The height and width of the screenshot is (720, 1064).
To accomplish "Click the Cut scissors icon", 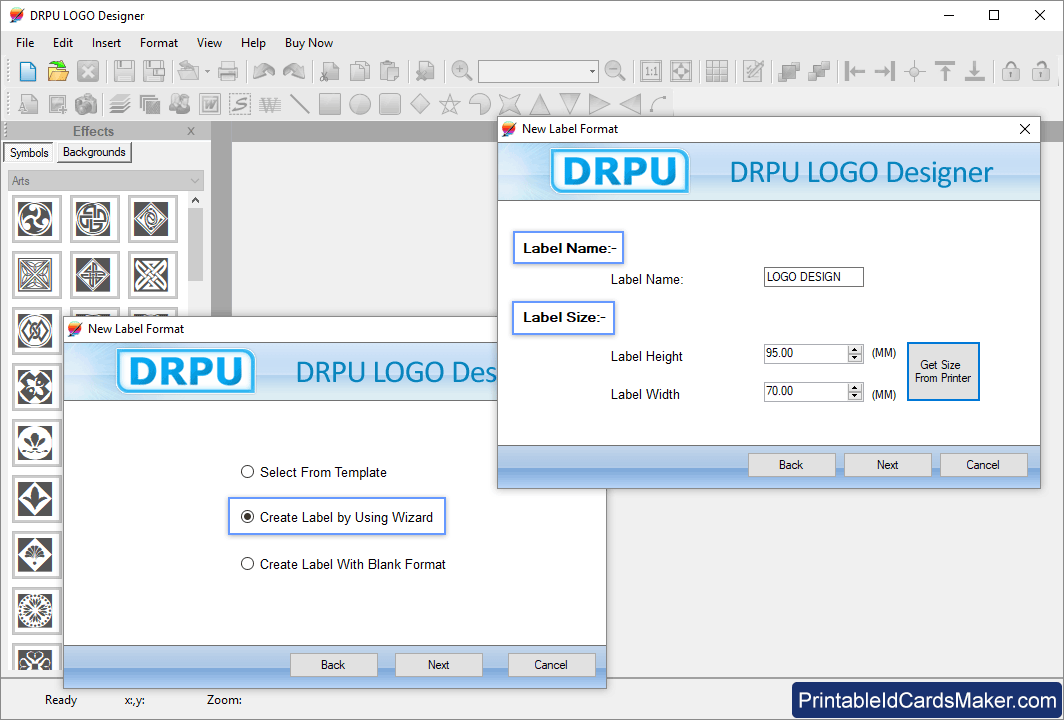I will click(x=330, y=71).
